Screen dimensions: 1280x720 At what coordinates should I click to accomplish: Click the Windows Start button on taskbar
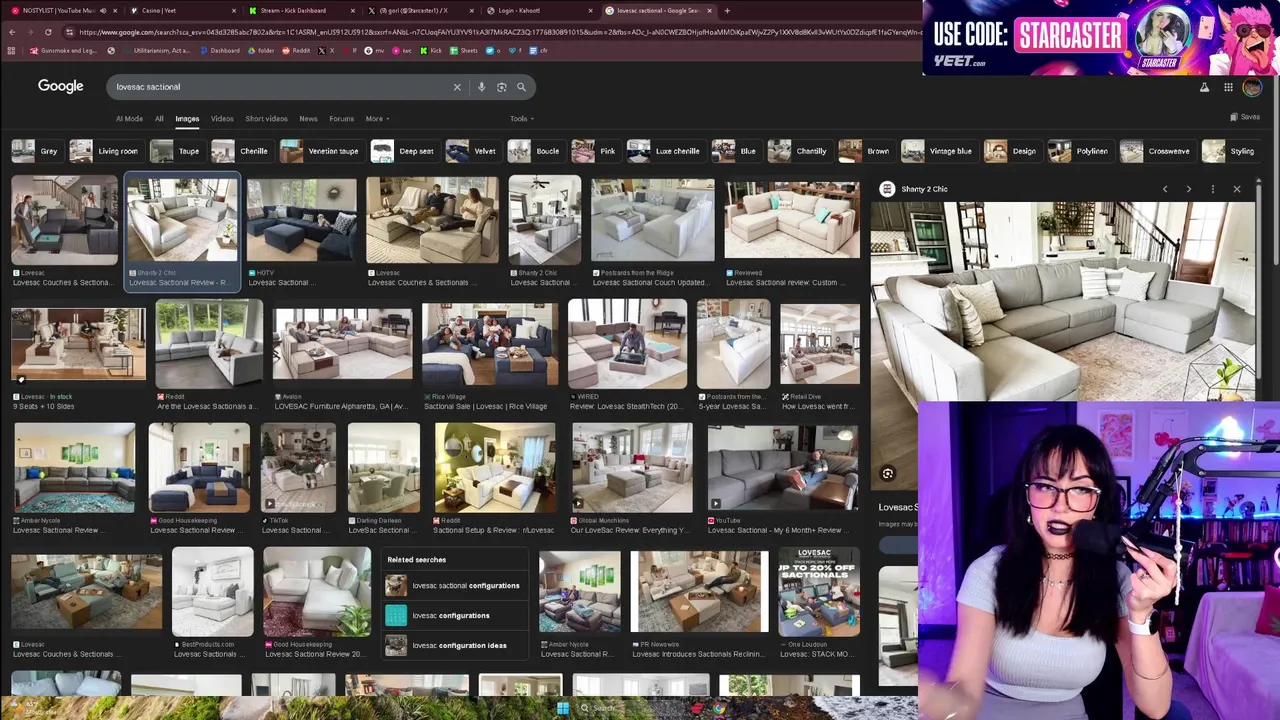point(563,709)
